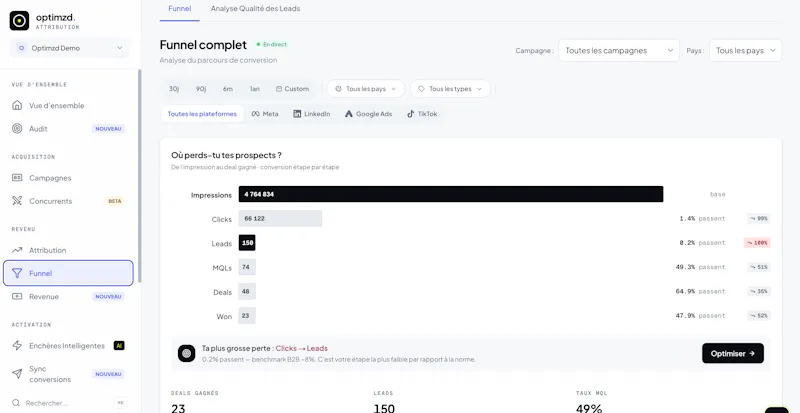Go to the Campagnes section
800x413 pixels.
point(68,178)
